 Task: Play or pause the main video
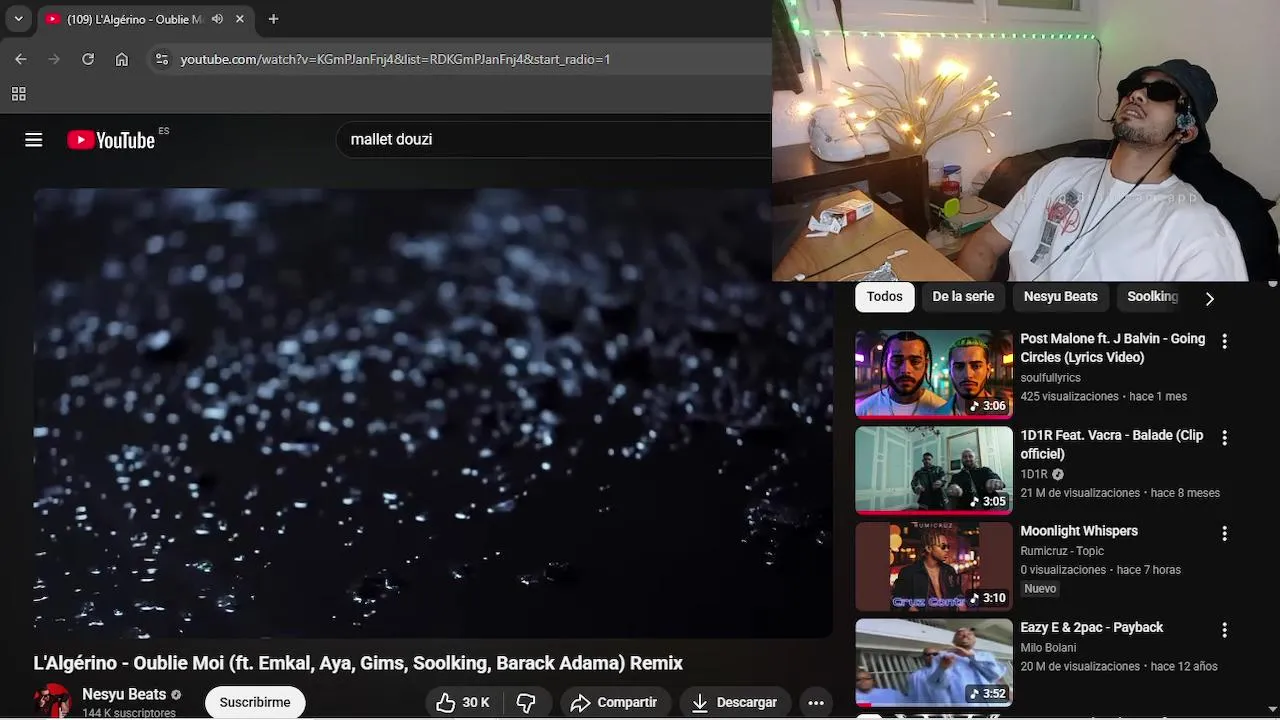pyautogui.click(x=433, y=412)
